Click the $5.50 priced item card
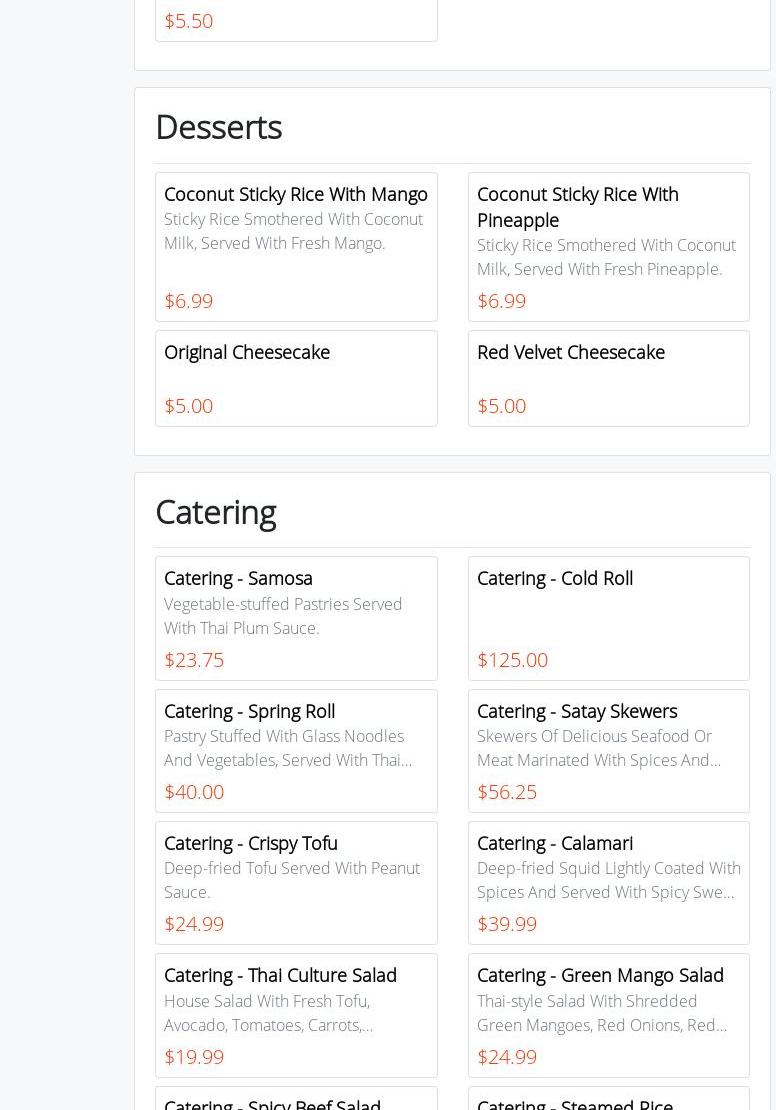This screenshot has width=776, height=1110. [x=296, y=20]
